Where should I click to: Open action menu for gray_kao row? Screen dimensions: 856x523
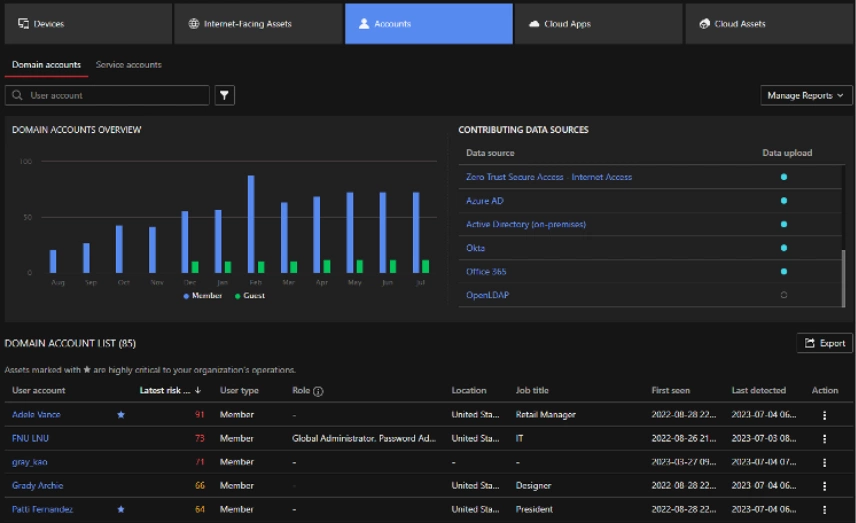pos(824,462)
